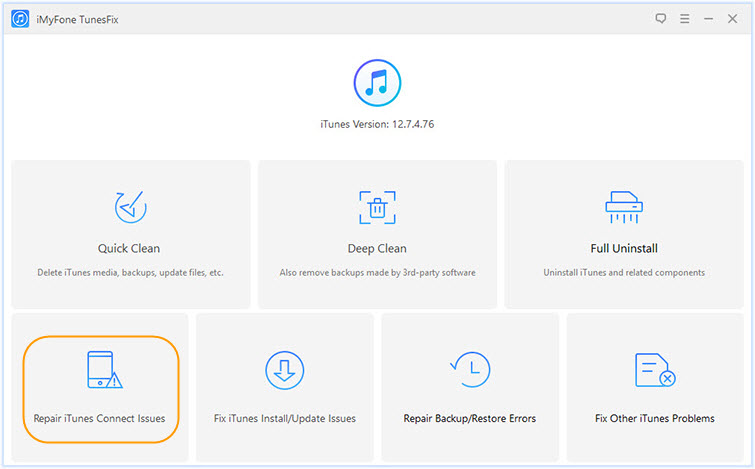Click the Quick Clean broom icon
The width and height of the screenshot is (755, 469).
click(x=130, y=207)
